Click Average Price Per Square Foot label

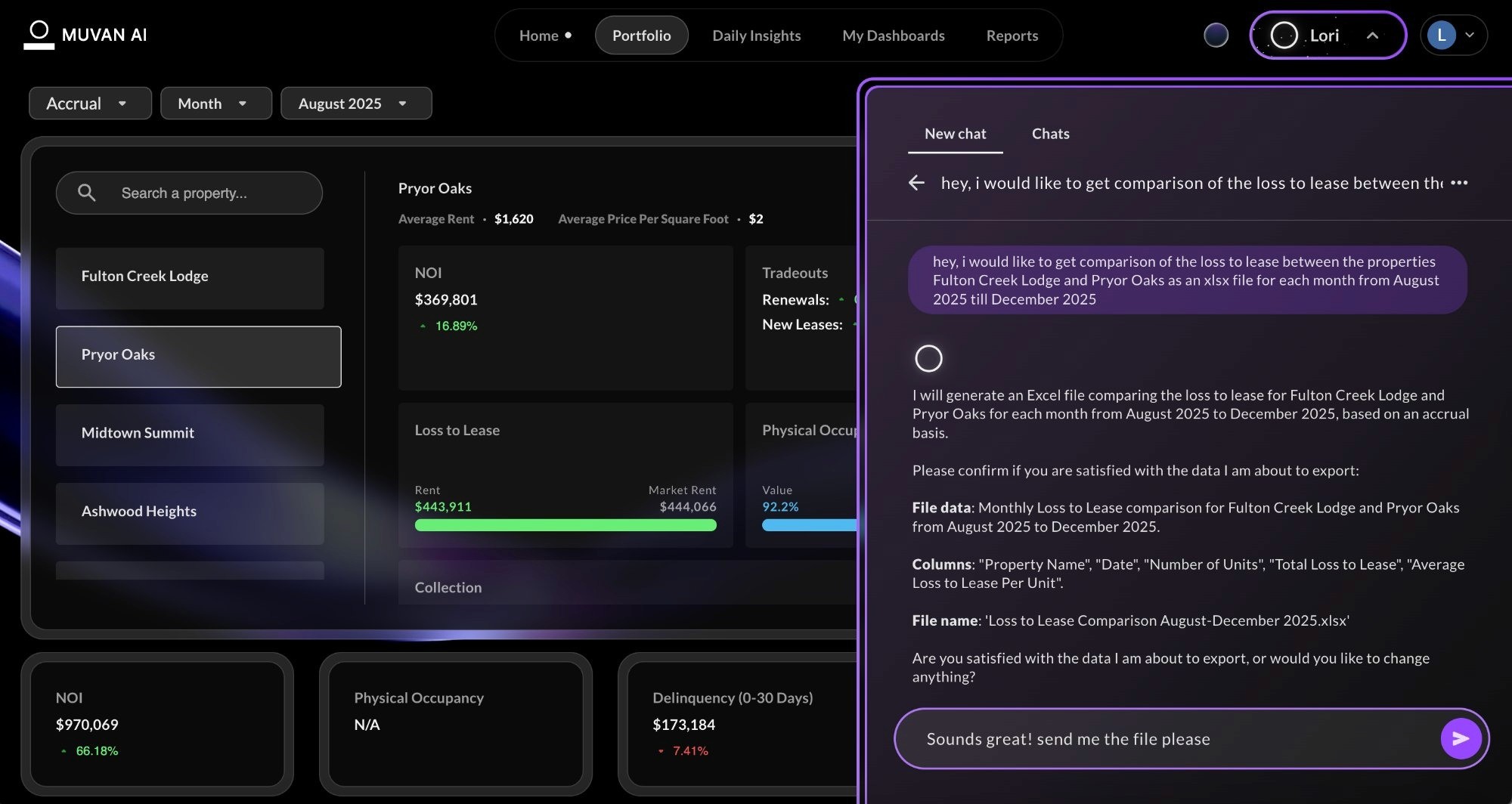click(x=643, y=219)
